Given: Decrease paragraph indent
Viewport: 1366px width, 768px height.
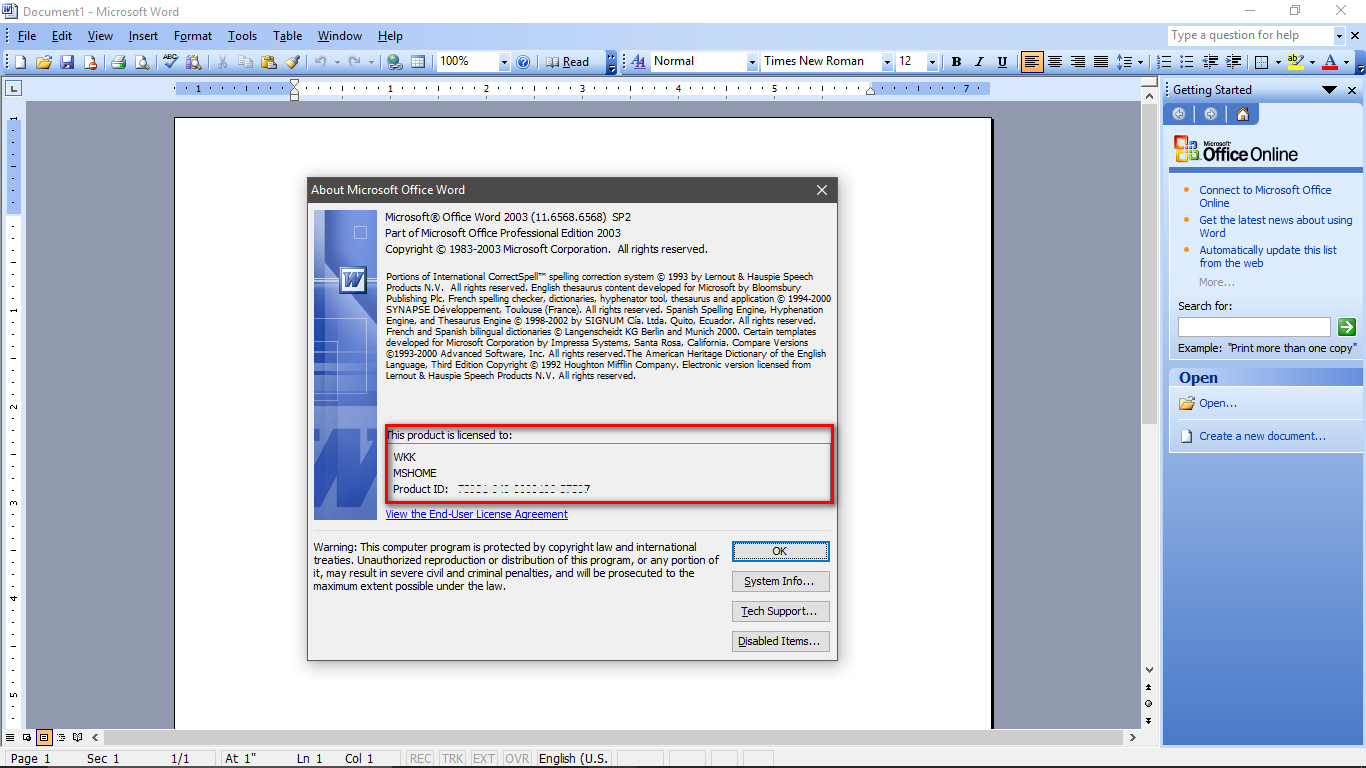Looking at the screenshot, I should (1210, 62).
